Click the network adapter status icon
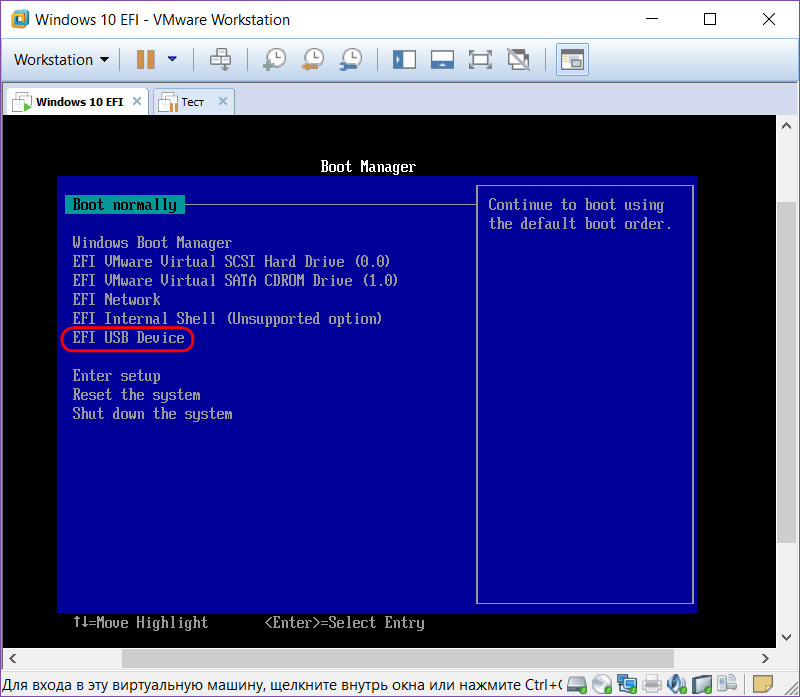The width and height of the screenshot is (800, 697). (627, 684)
